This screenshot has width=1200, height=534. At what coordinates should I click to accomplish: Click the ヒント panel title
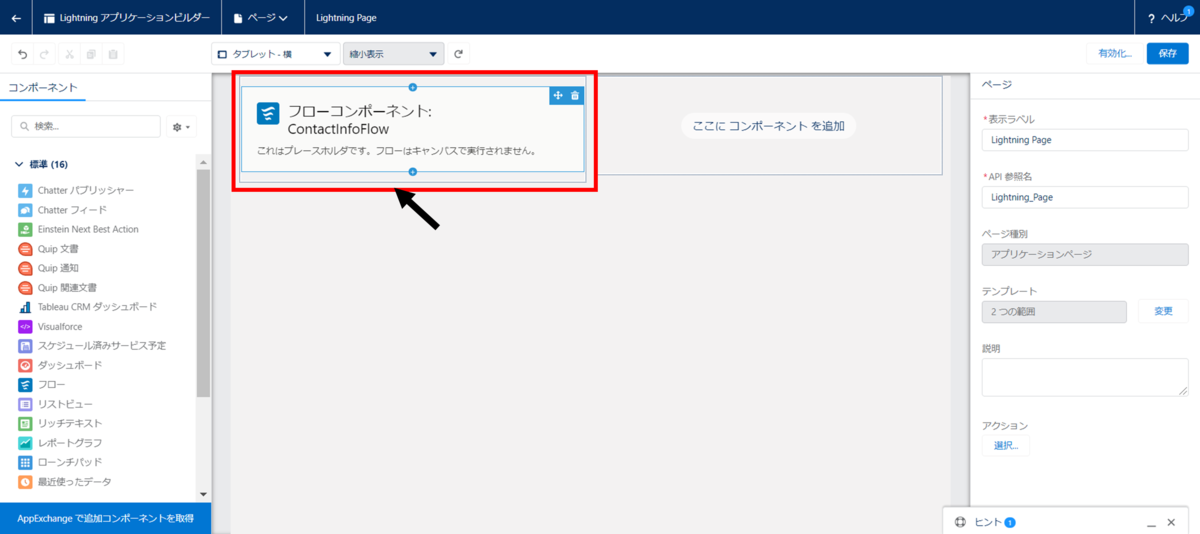click(988, 522)
